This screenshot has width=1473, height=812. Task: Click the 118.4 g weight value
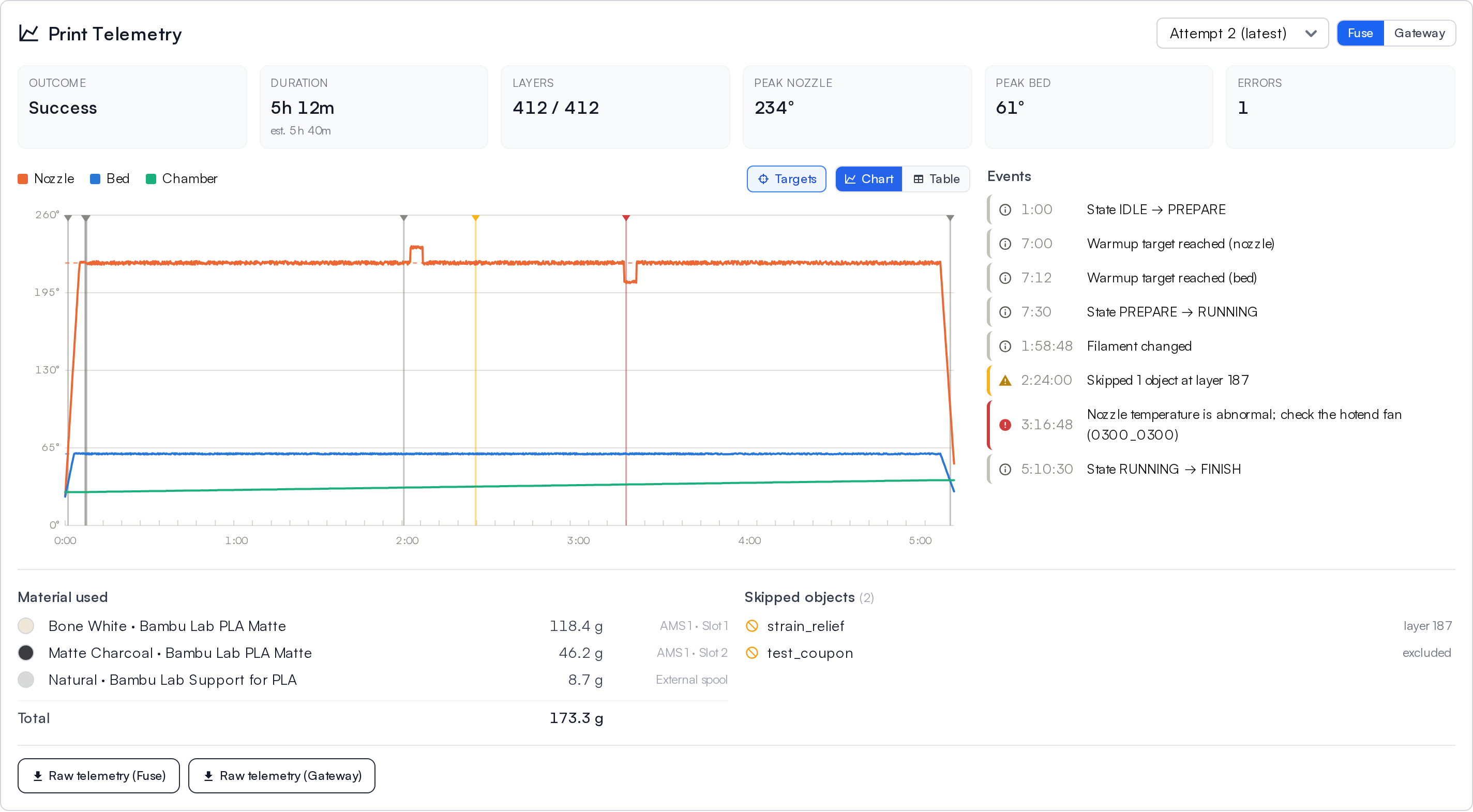[576, 626]
